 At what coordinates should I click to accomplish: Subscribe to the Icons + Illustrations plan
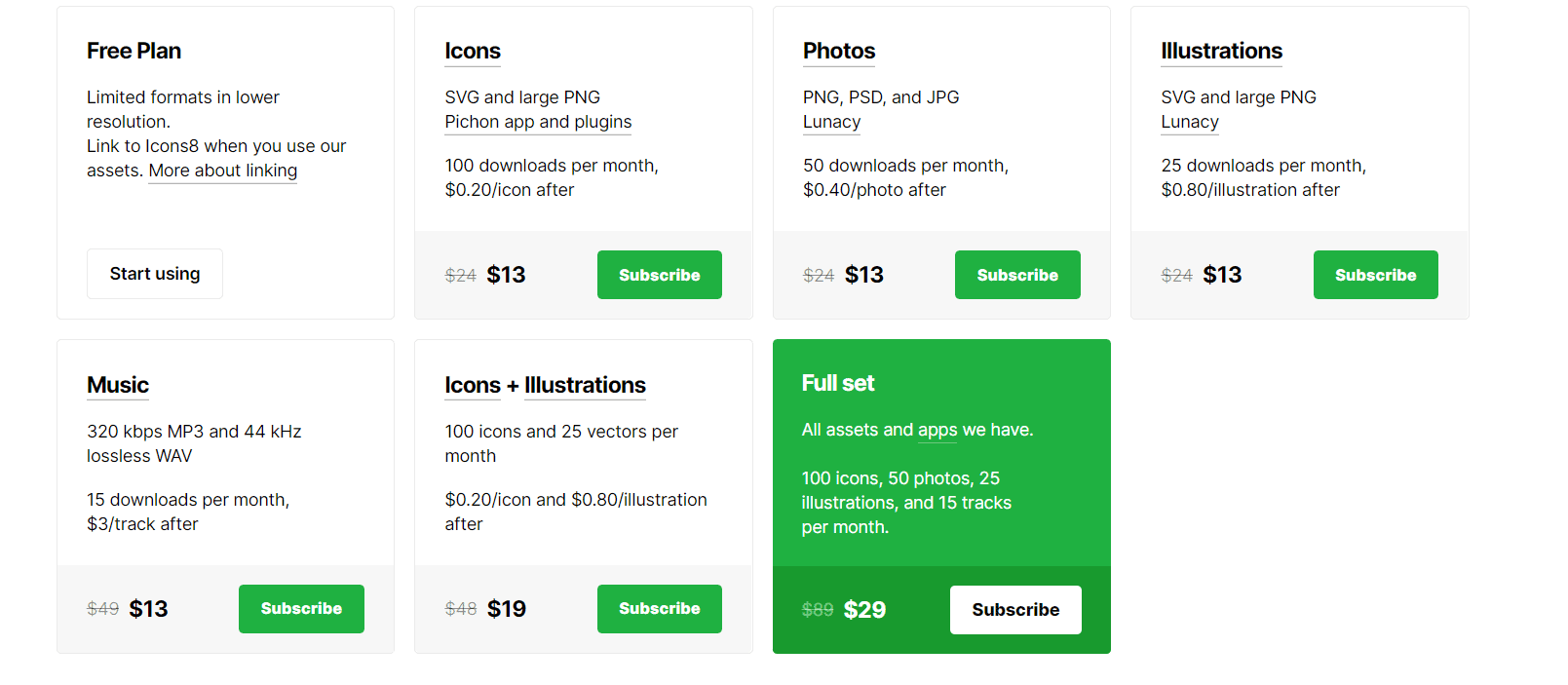(659, 608)
